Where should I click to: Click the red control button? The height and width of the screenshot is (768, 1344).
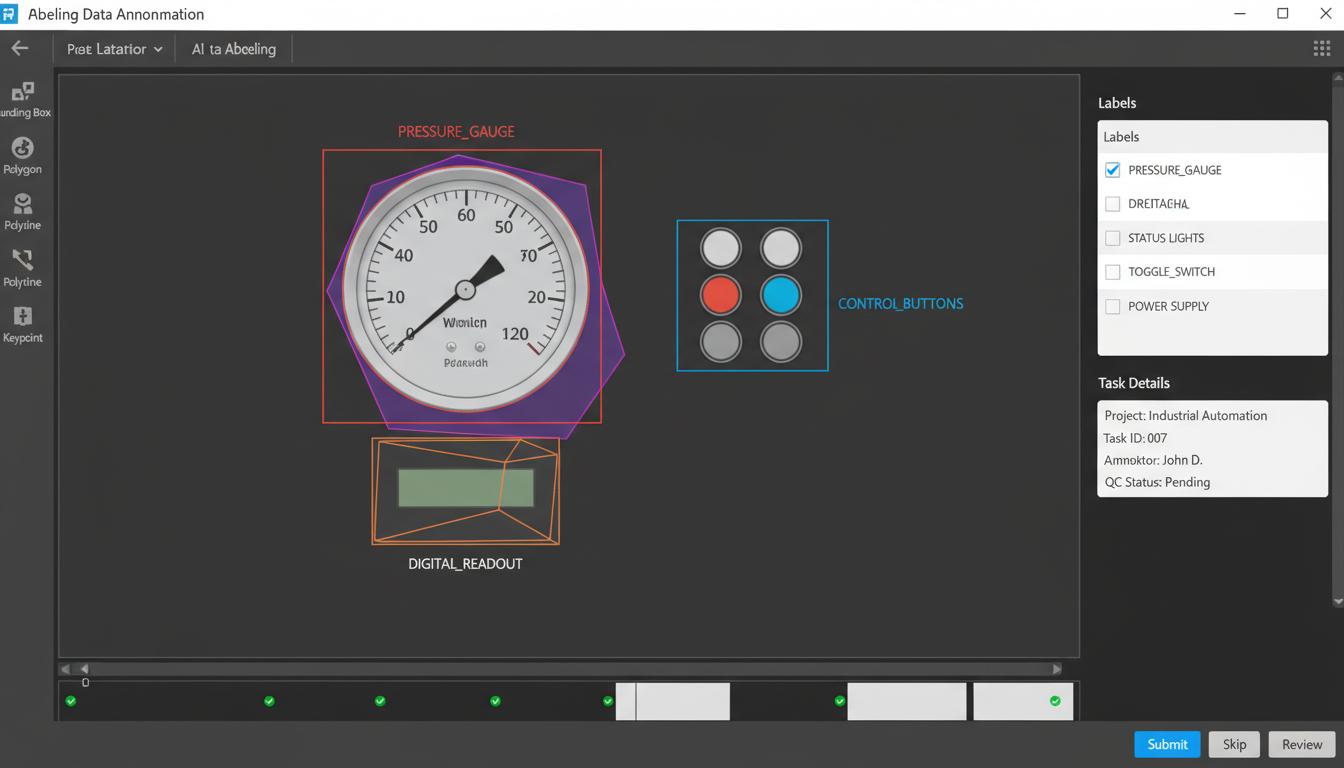[x=720, y=295]
